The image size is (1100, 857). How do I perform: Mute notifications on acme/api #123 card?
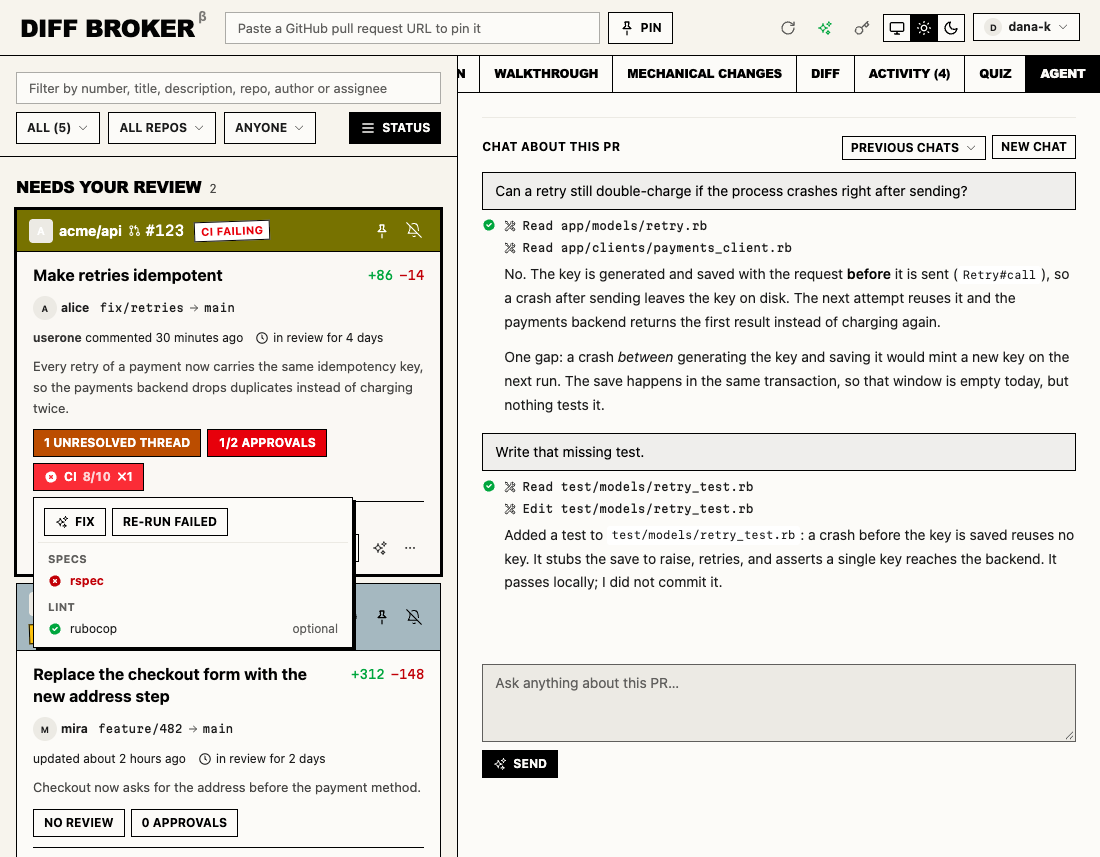(x=414, y=231)
